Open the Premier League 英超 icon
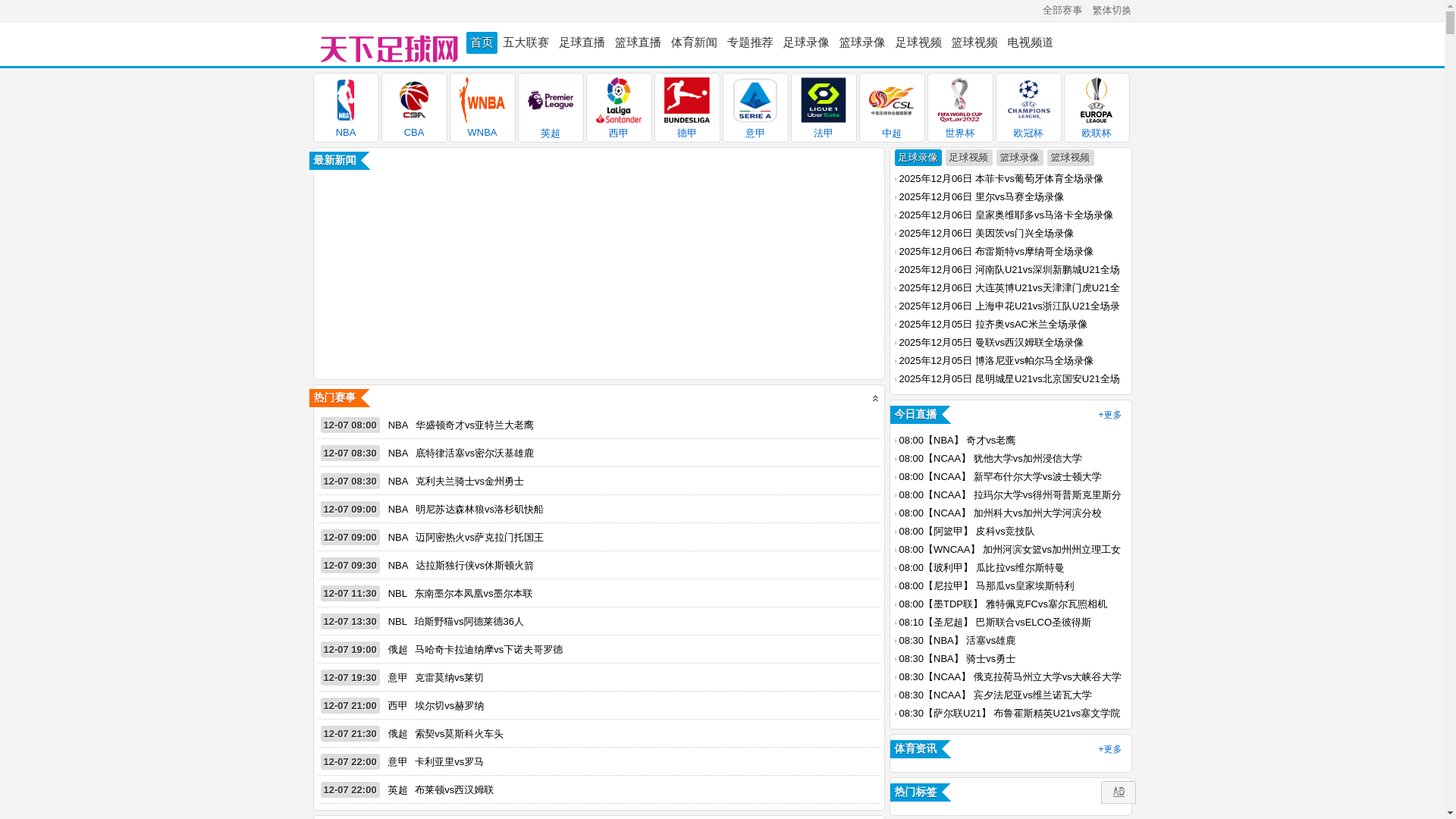1456x819 pixels. (551, 108)
